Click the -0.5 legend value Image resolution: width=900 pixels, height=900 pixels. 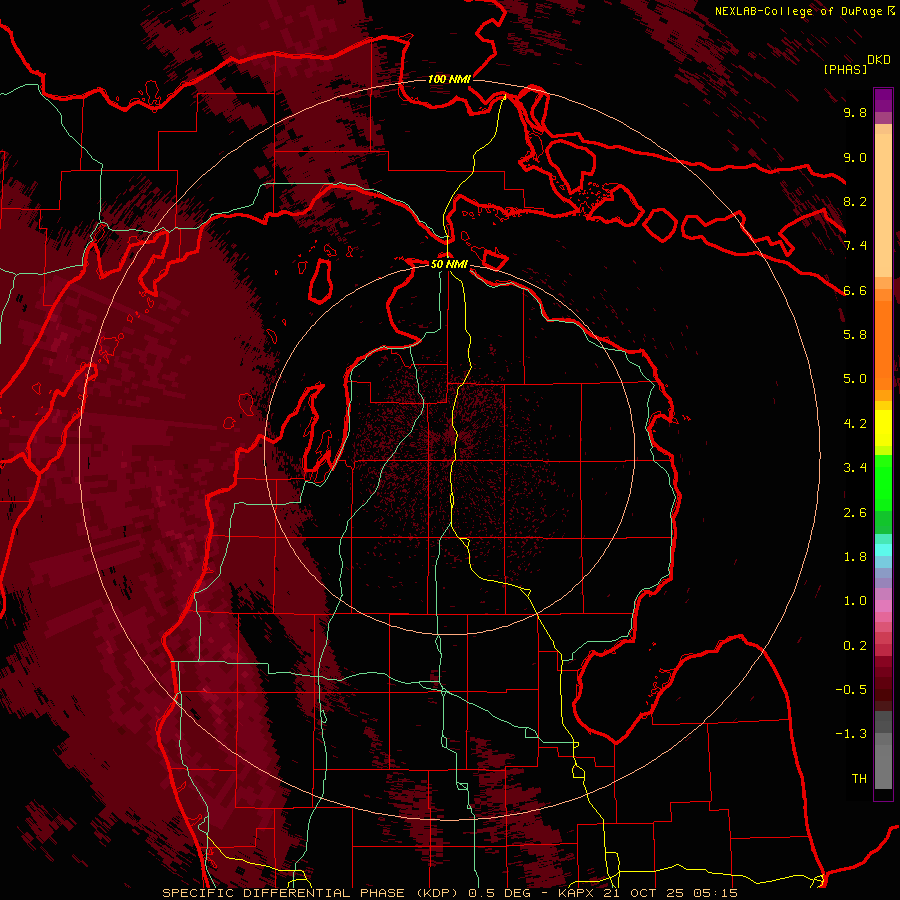click(851, 690)
